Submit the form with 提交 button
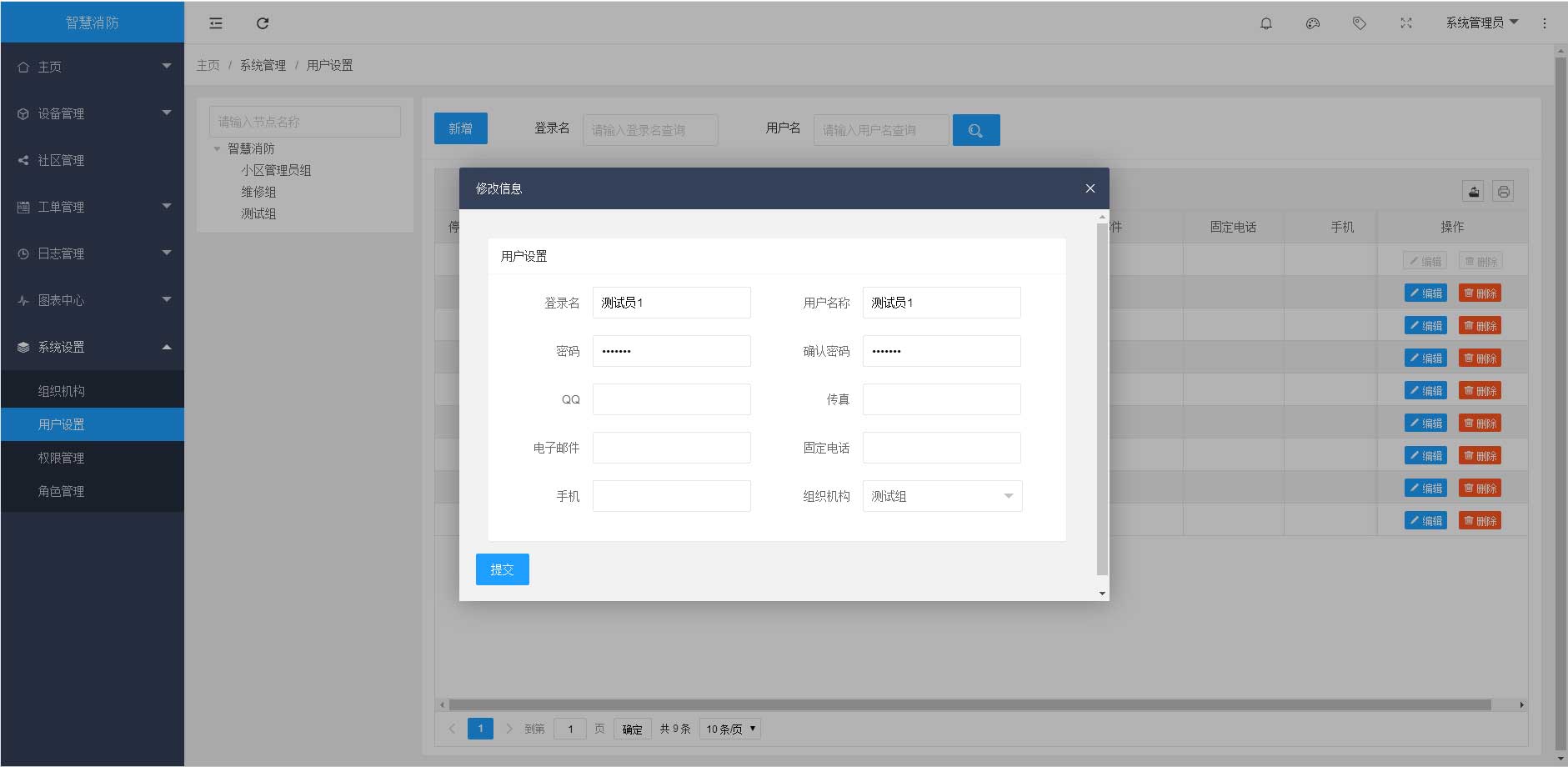 [502, 569]
